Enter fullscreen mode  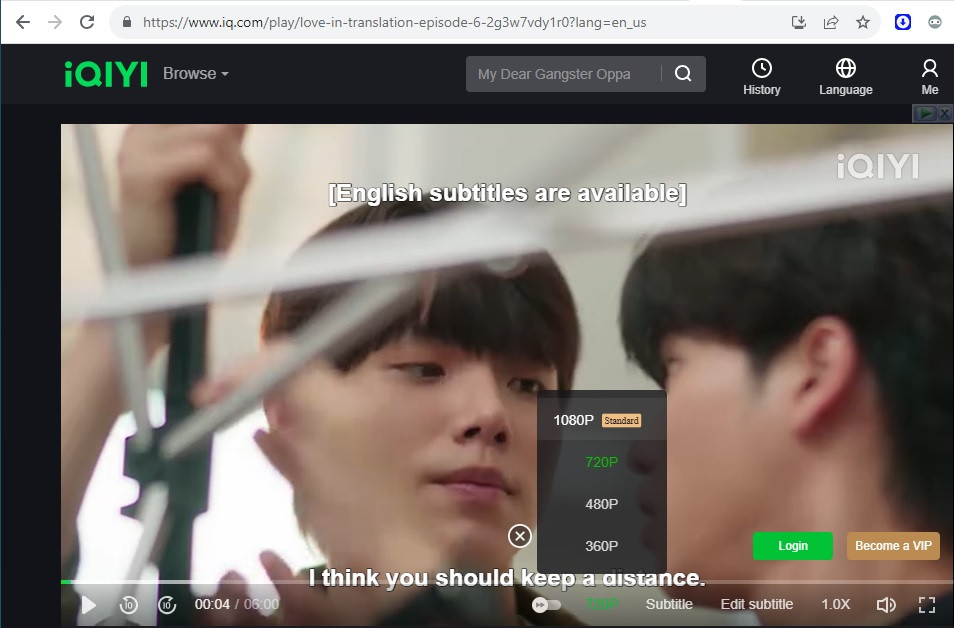coord(927,604)
